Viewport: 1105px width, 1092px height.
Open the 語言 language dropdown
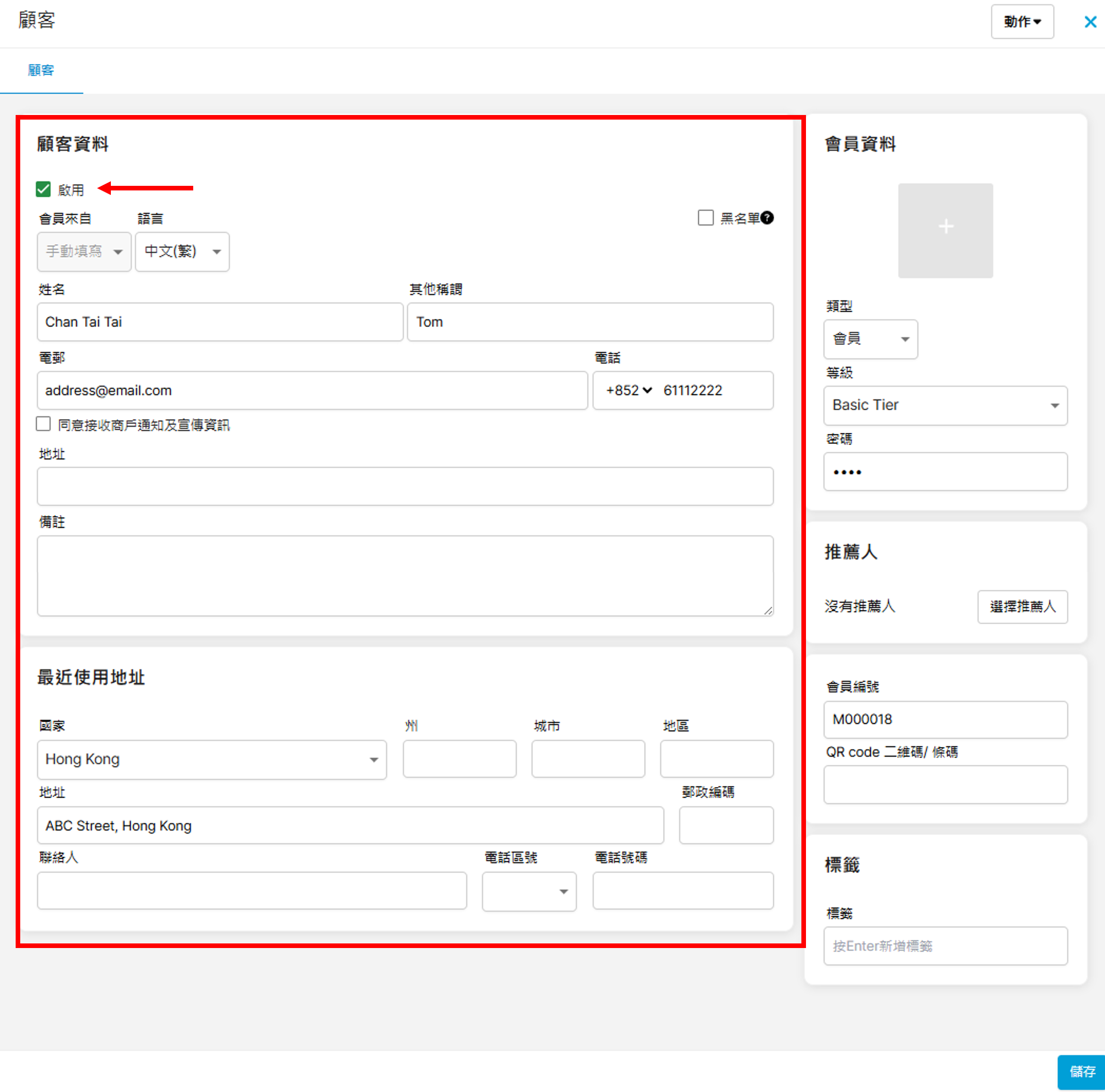tap(183, 252)
